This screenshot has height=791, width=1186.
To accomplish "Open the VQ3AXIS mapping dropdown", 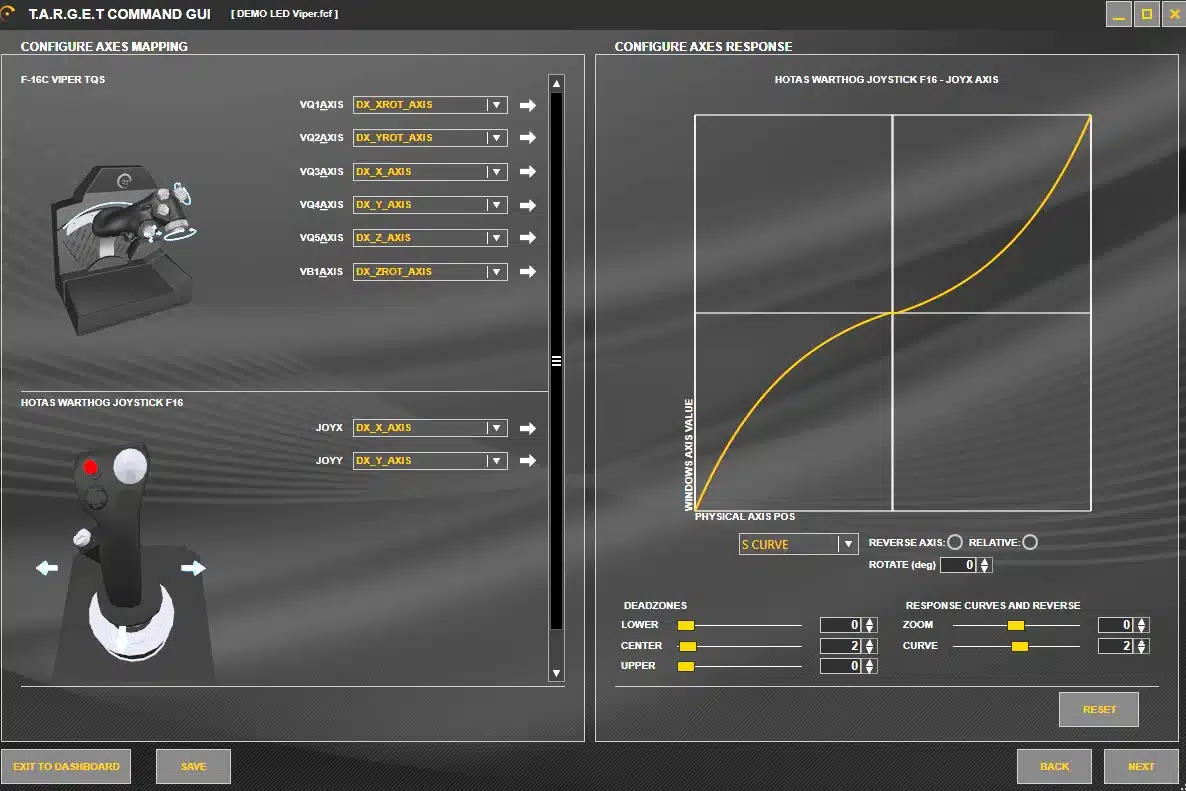I will [430, 172].
